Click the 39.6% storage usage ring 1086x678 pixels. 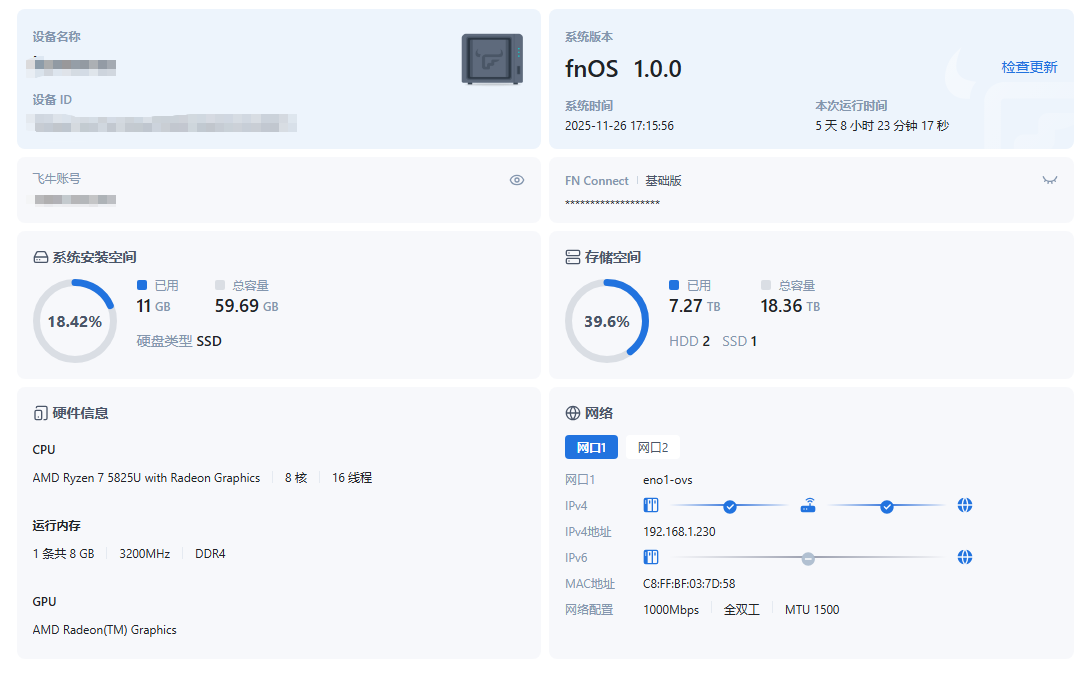pos(607,321)
